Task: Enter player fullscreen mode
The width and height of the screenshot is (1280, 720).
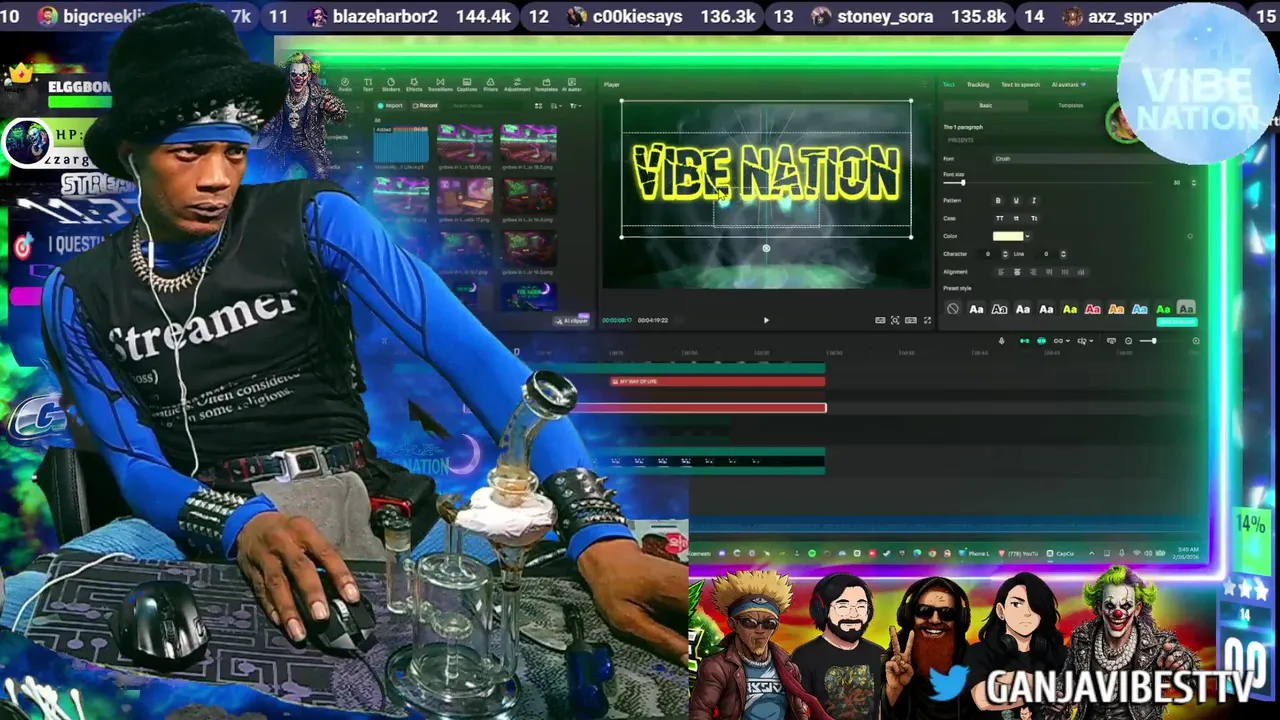Action: (927, 320)
